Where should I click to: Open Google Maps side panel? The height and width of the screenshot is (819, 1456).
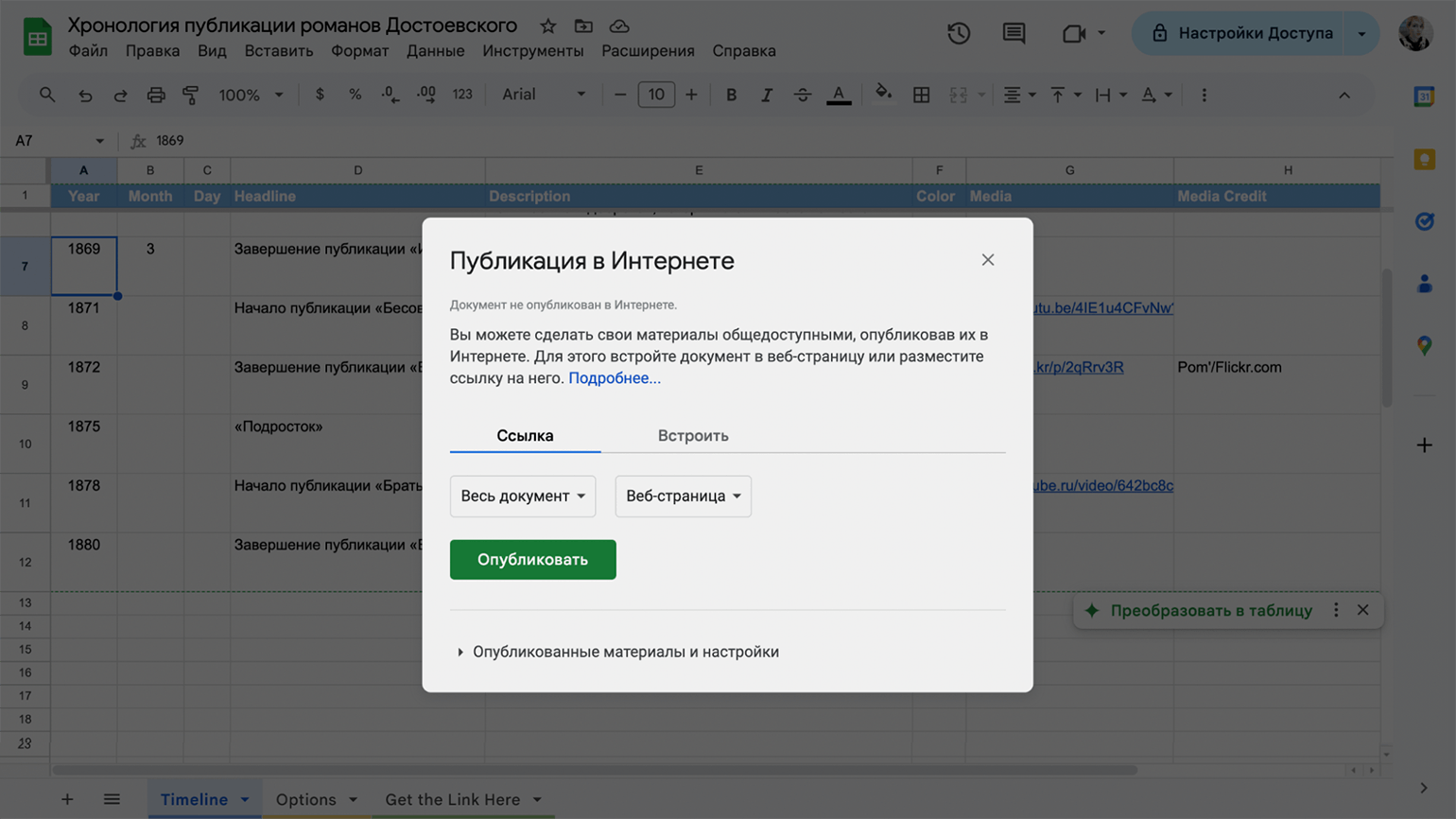1424,346
